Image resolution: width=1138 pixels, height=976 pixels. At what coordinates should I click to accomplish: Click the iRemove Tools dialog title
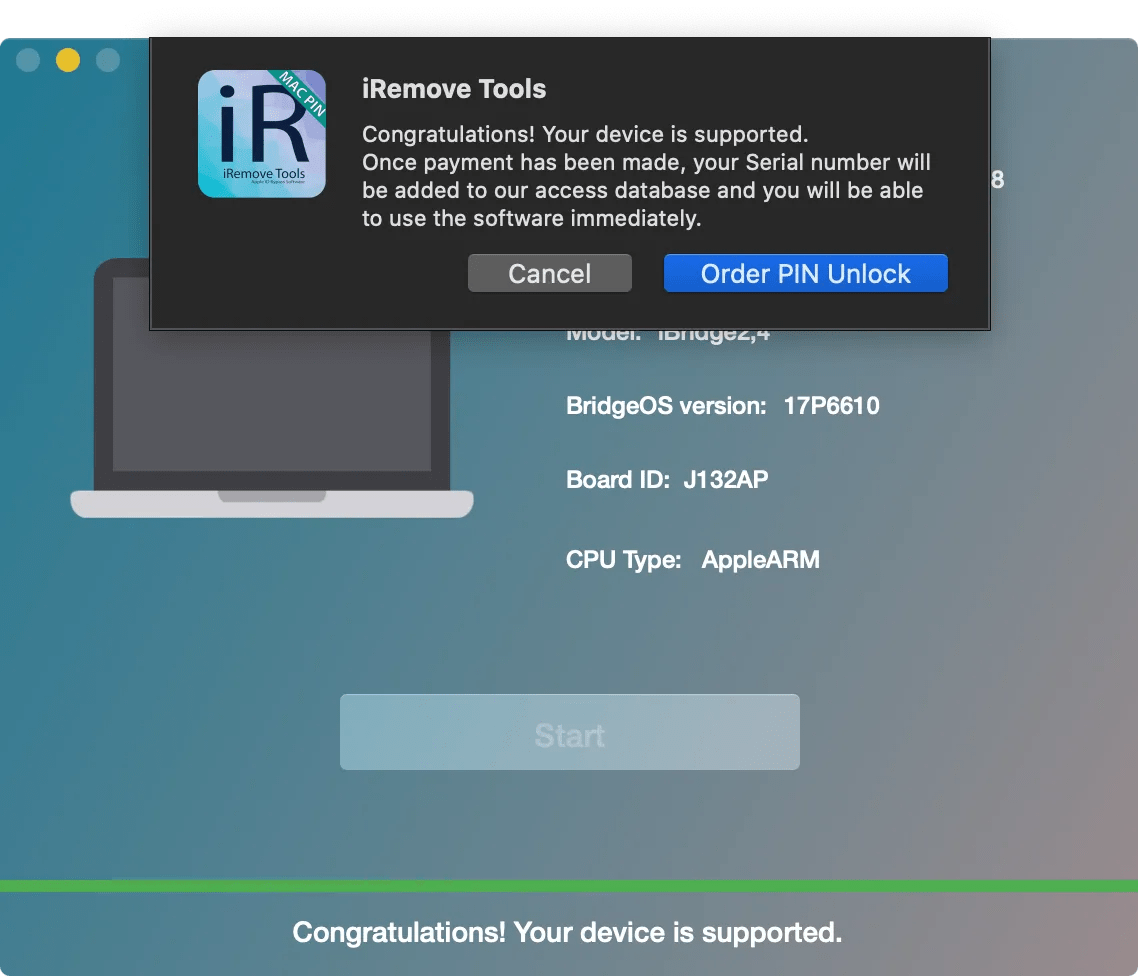pos(454,88)
